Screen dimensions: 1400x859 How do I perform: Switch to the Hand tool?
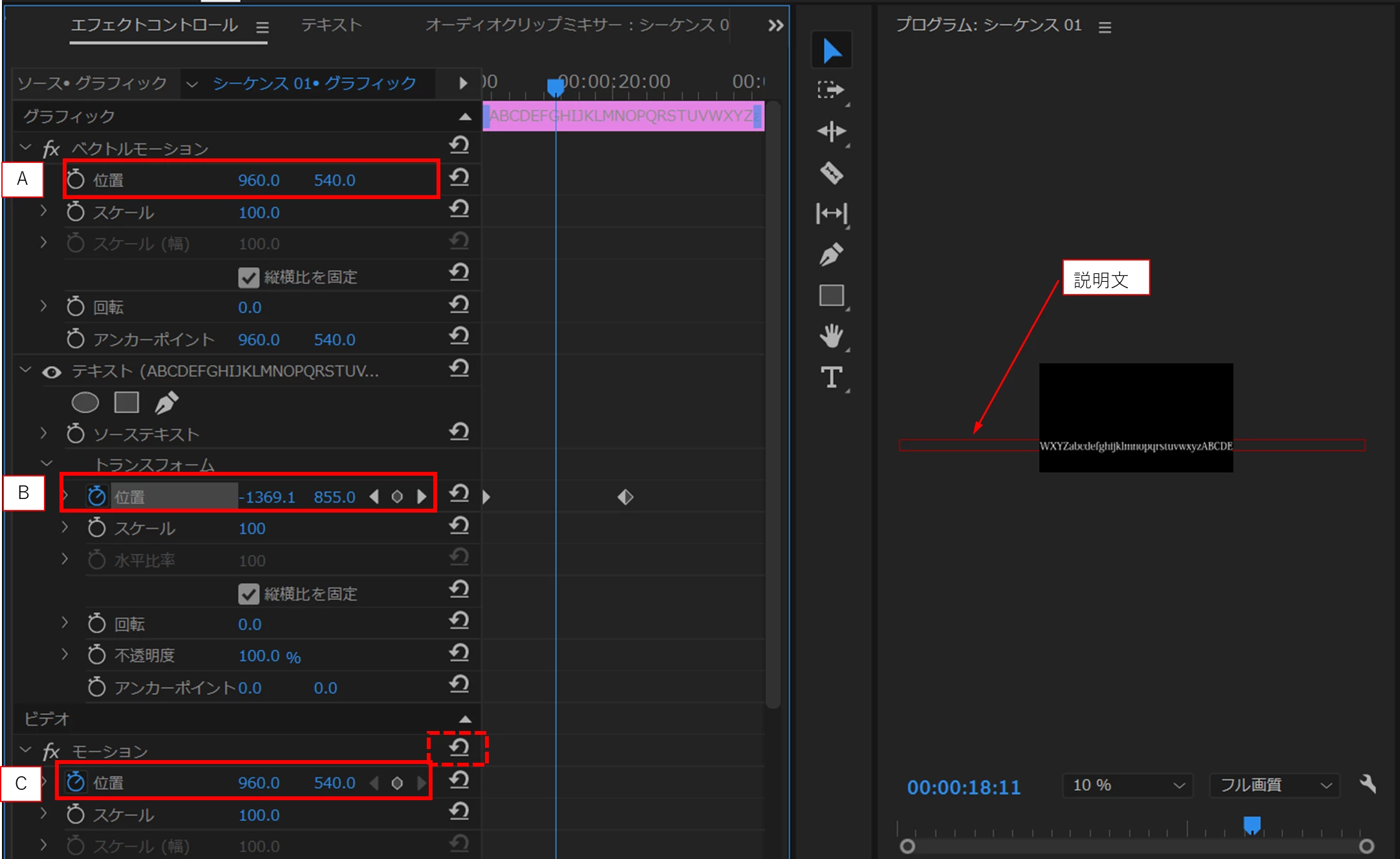(831, 336)
